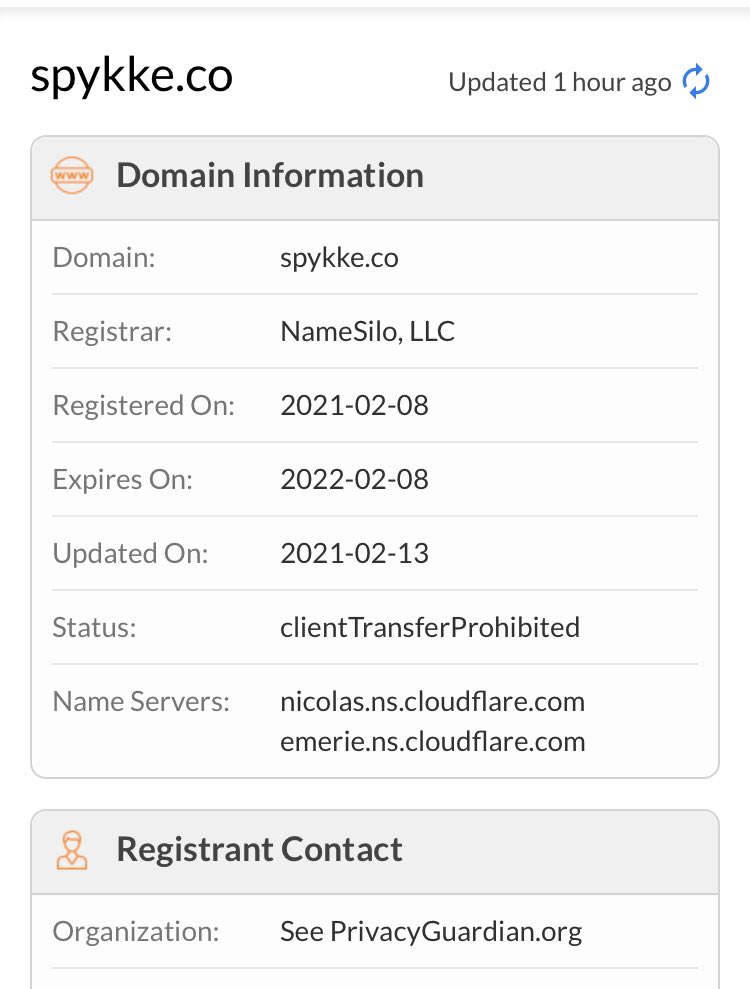Click the NameSilo, LLC registrar value
Viewport: 750px width, 989px height.
(x=367, y=332)
